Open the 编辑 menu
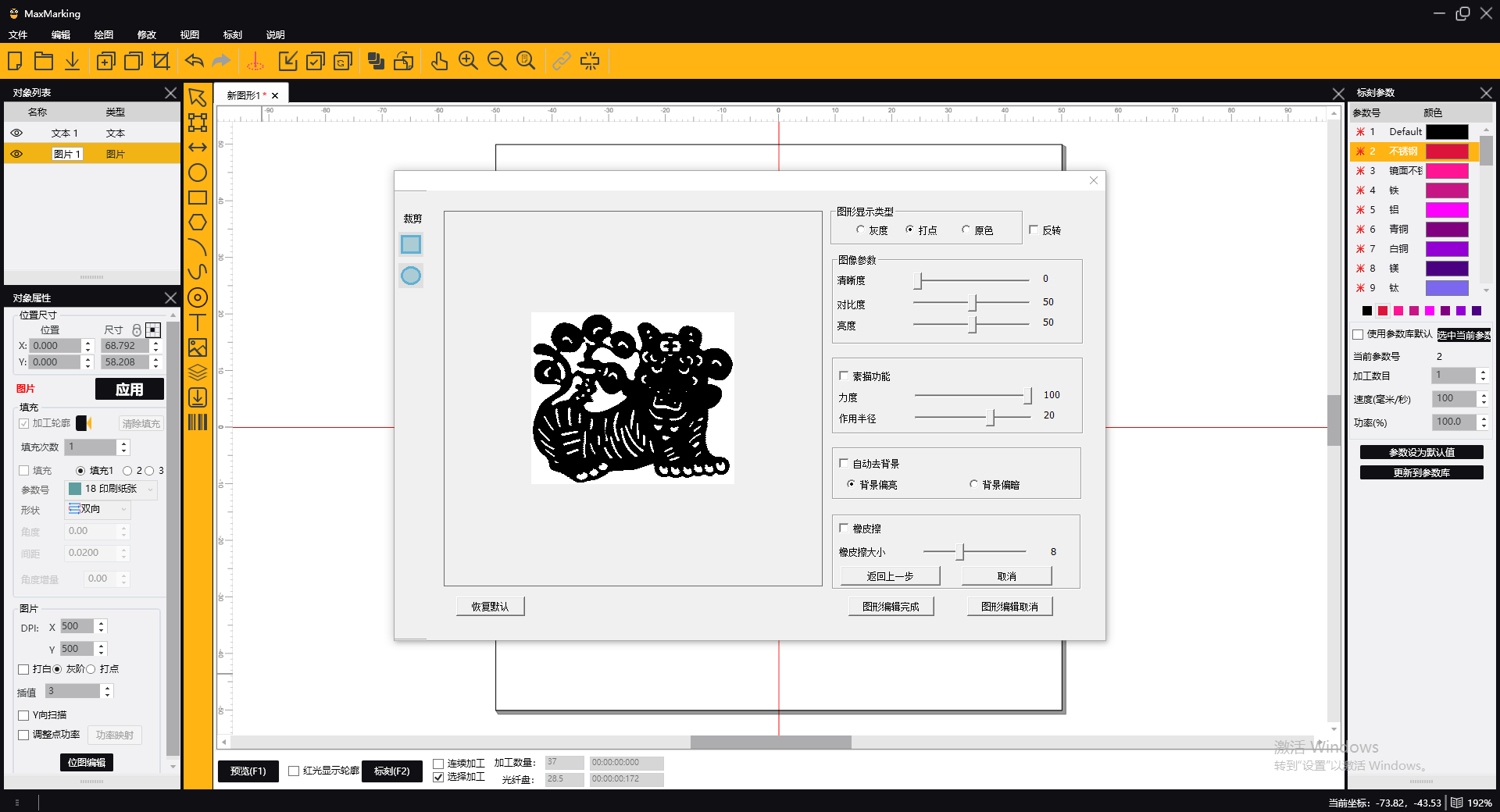The width and height of the screenshot is (1500, 812). pos(61,35)
